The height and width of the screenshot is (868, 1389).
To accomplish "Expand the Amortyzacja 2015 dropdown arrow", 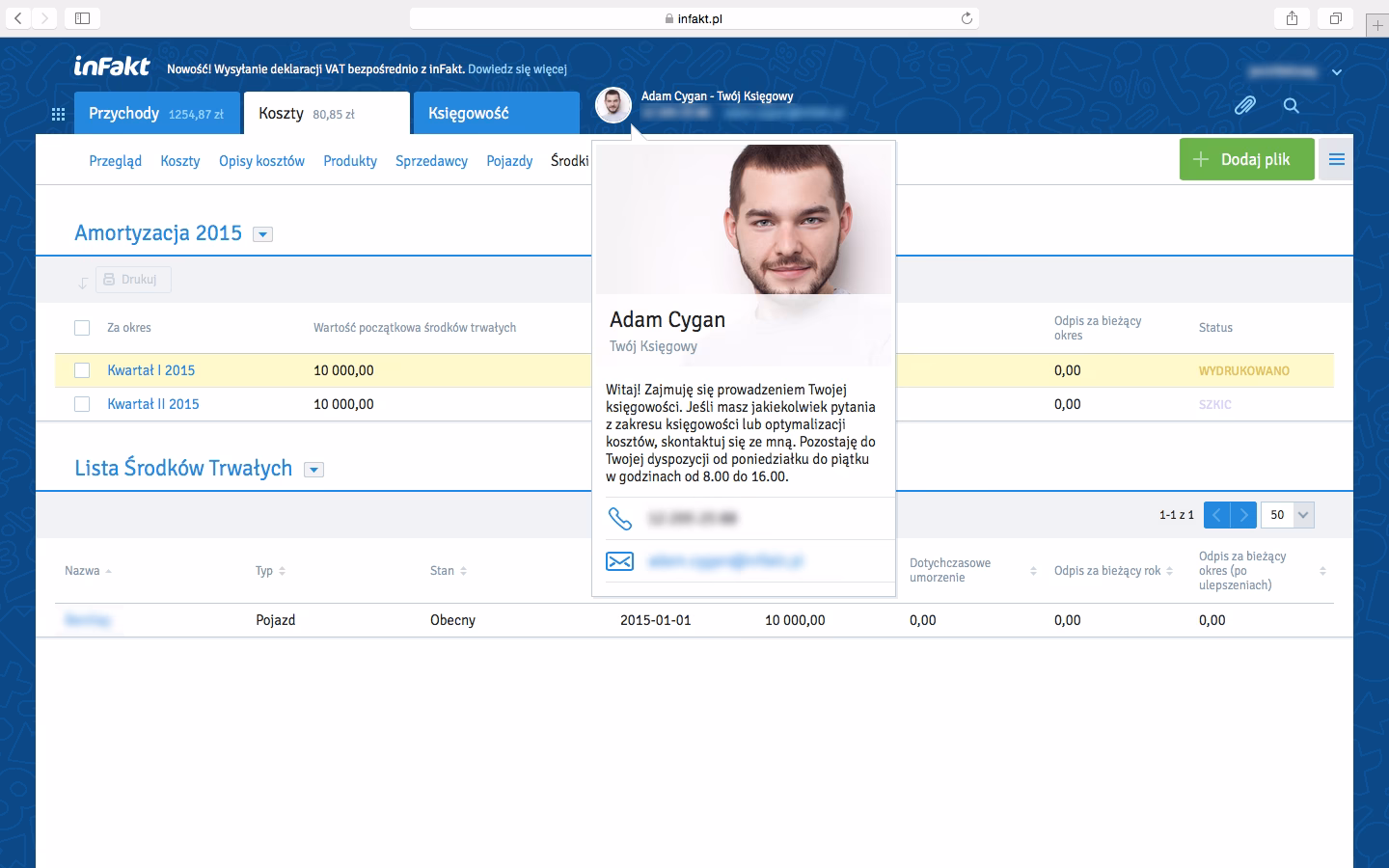I will pos(262,234).
